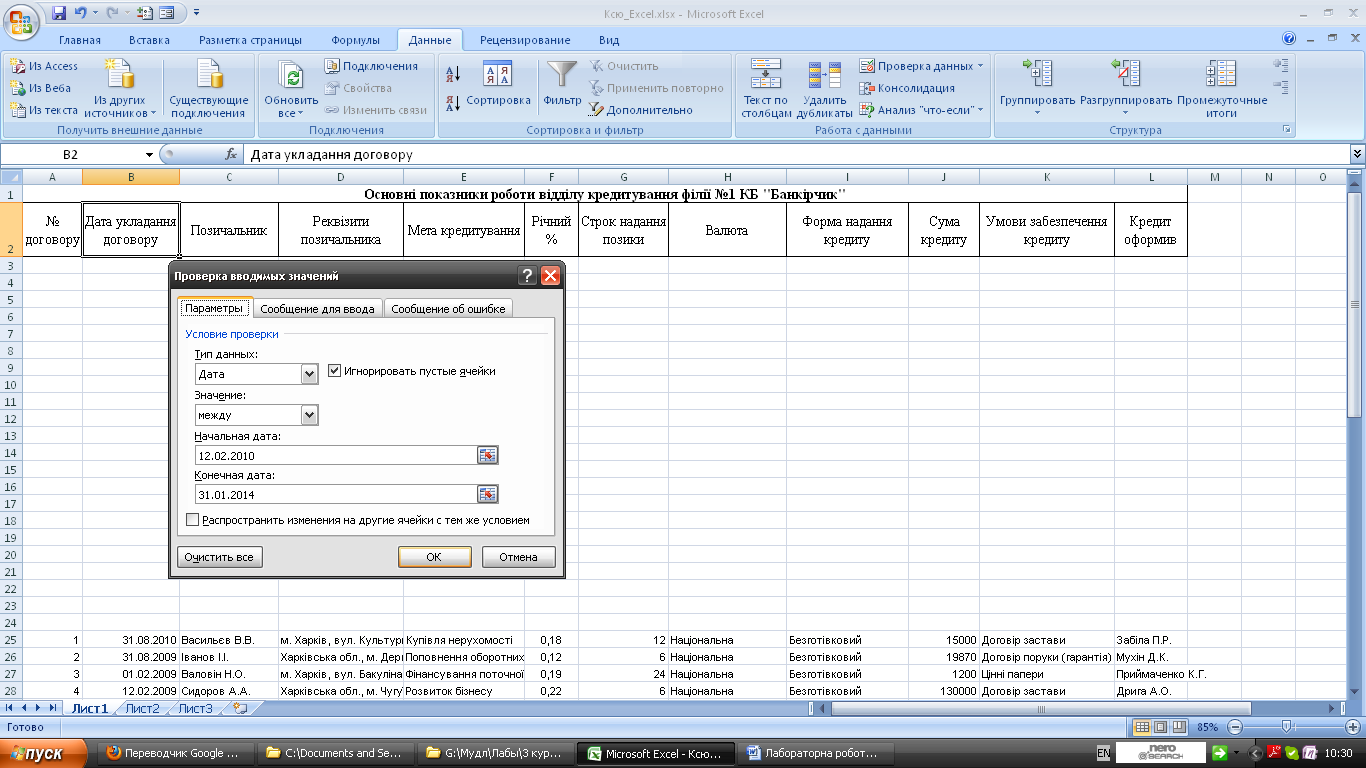
Task: Open Подключения connections
Action: pos(371,66)
